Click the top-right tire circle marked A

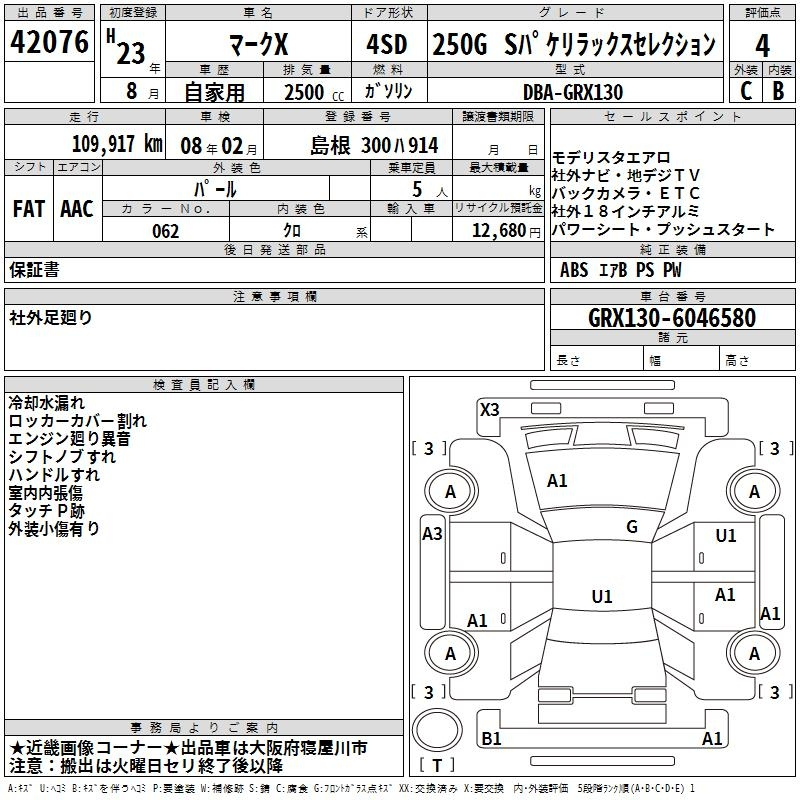[x=754, y=491]
